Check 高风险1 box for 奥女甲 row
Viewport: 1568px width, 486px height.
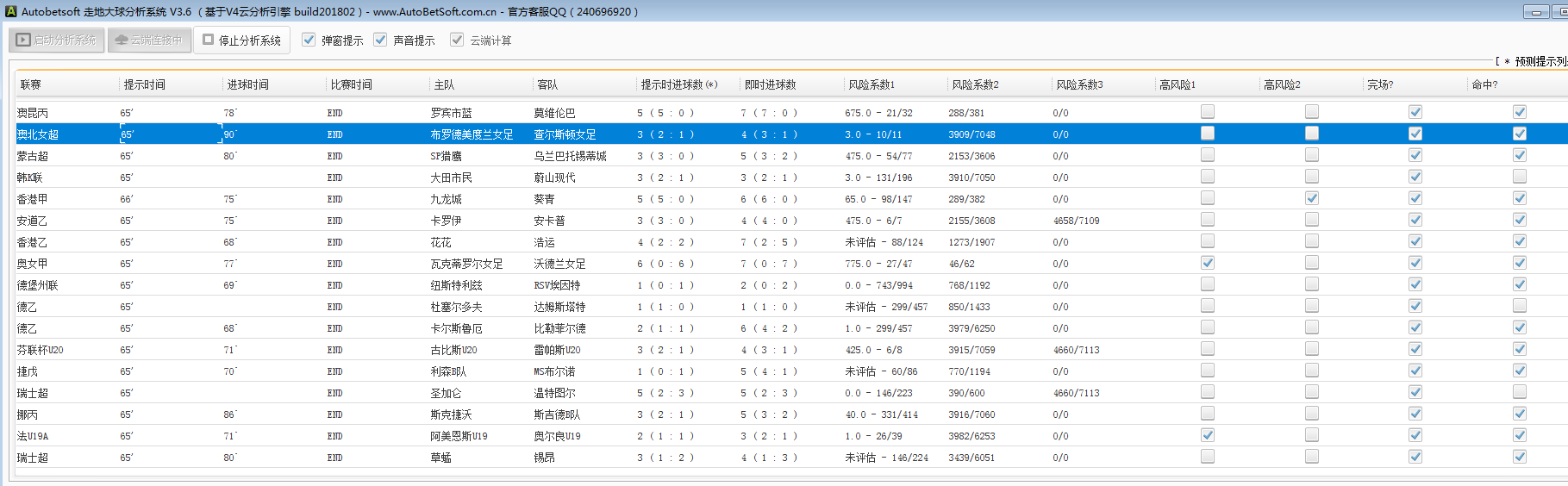click(x=1208, y=263)
